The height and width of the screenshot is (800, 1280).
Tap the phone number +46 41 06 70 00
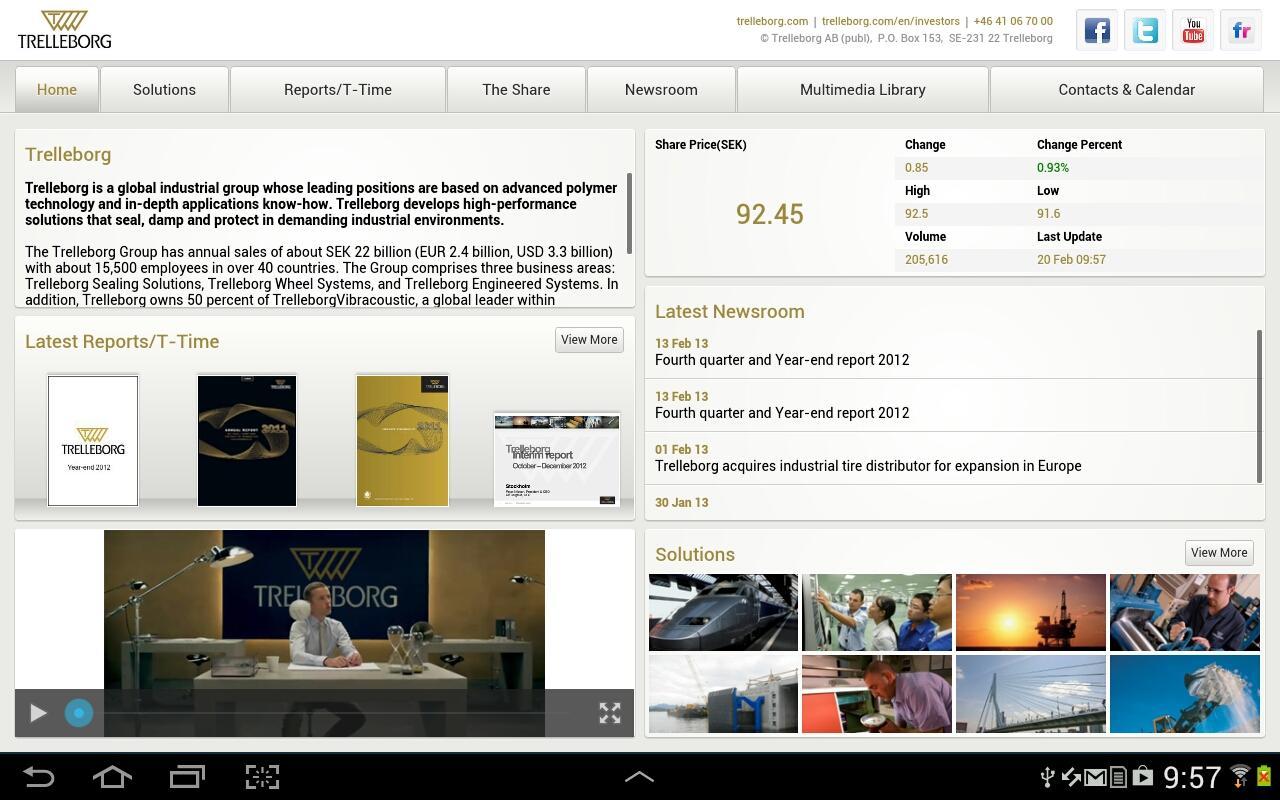1012,21
